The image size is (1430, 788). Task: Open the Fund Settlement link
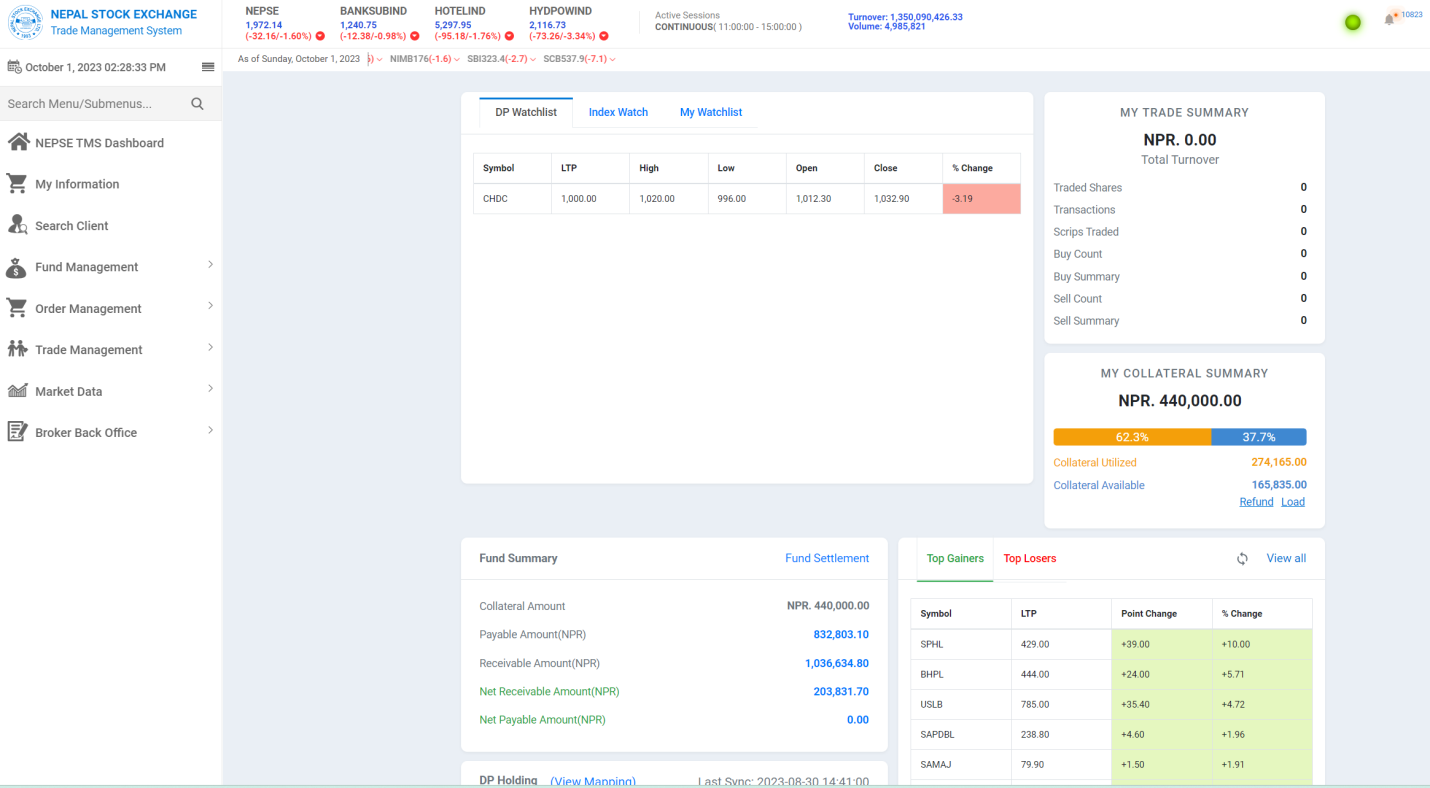tap(827, 558)
